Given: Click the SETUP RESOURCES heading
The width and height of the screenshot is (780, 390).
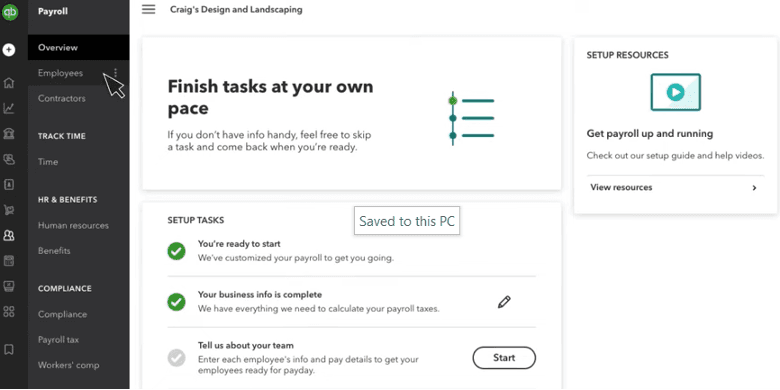Looking at the screenshot, I should [x=627, y=55].
